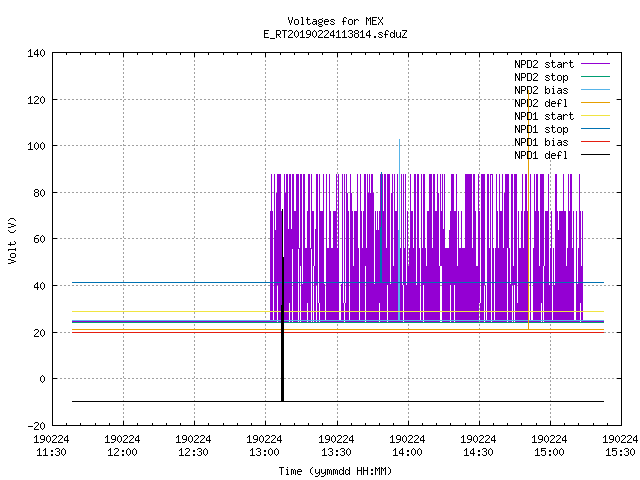The width and height of the screenshot is (640, 480).
Task: Click the E_RT20190224113814.sfduZ filename subtitle
Action: pos(335,34)
